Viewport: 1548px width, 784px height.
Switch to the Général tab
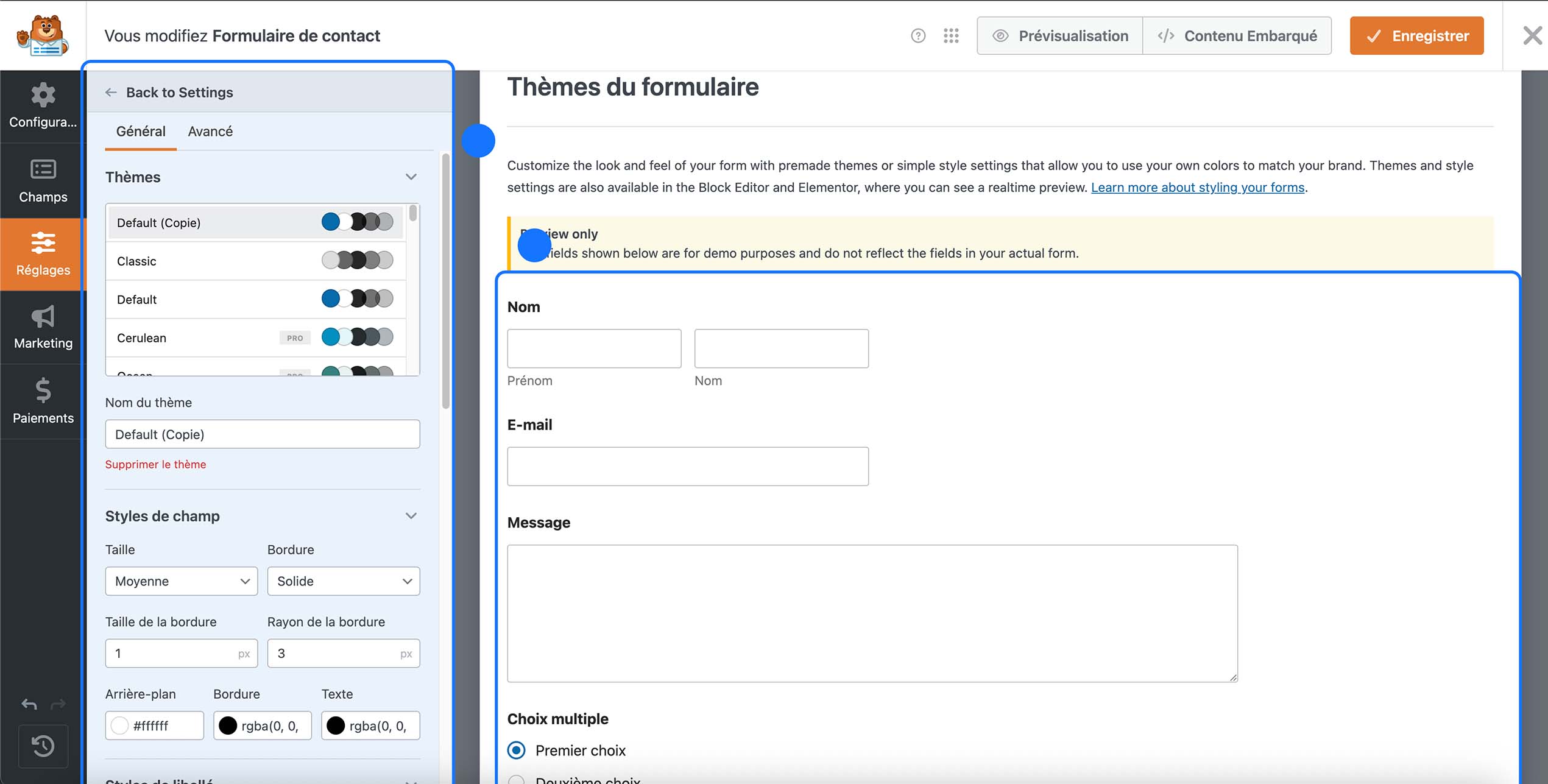pyautogui.click(x=140, y=131)
